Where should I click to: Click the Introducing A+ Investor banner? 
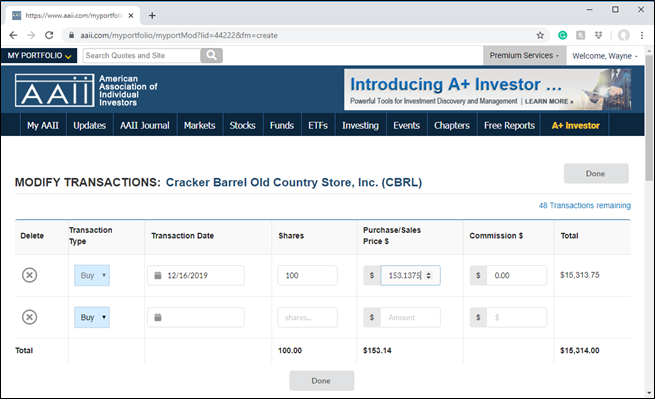487,89
